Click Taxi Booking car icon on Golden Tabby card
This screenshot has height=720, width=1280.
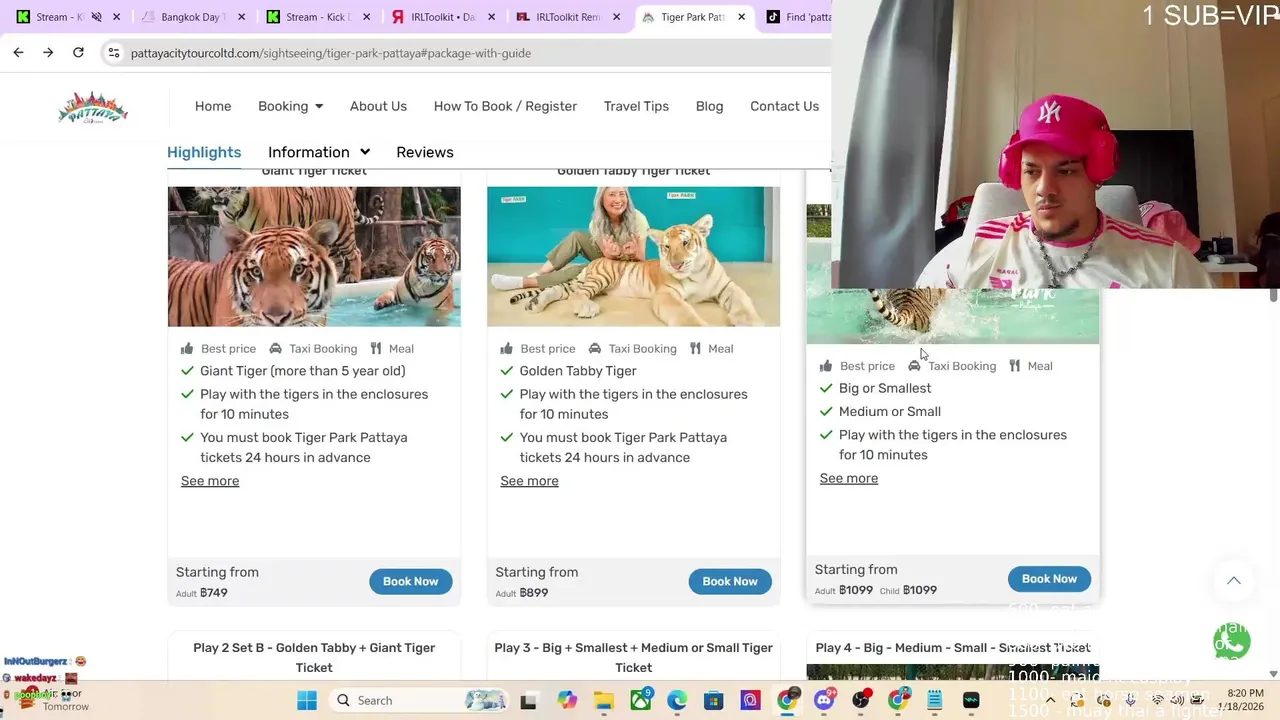tap(595, 349)
